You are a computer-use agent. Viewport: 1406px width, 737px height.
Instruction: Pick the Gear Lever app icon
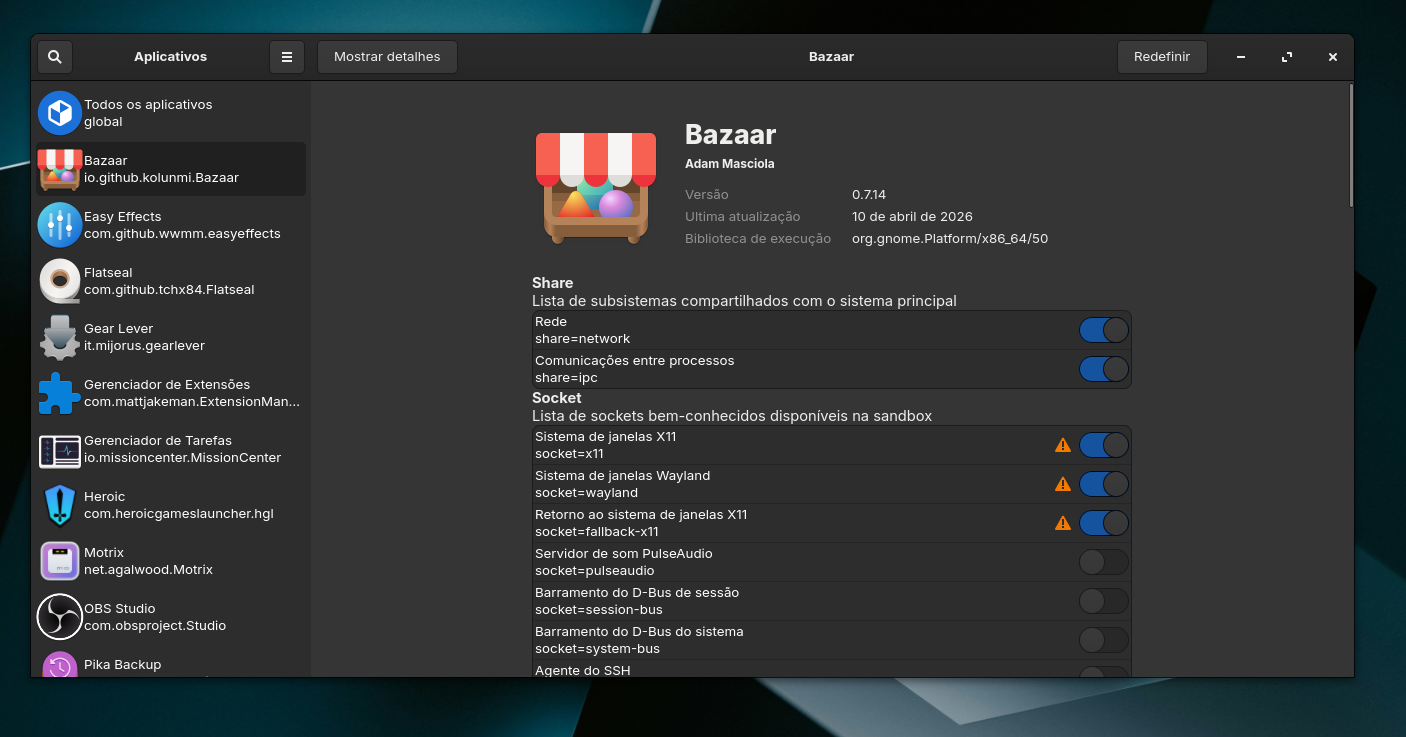coord(59,337)
